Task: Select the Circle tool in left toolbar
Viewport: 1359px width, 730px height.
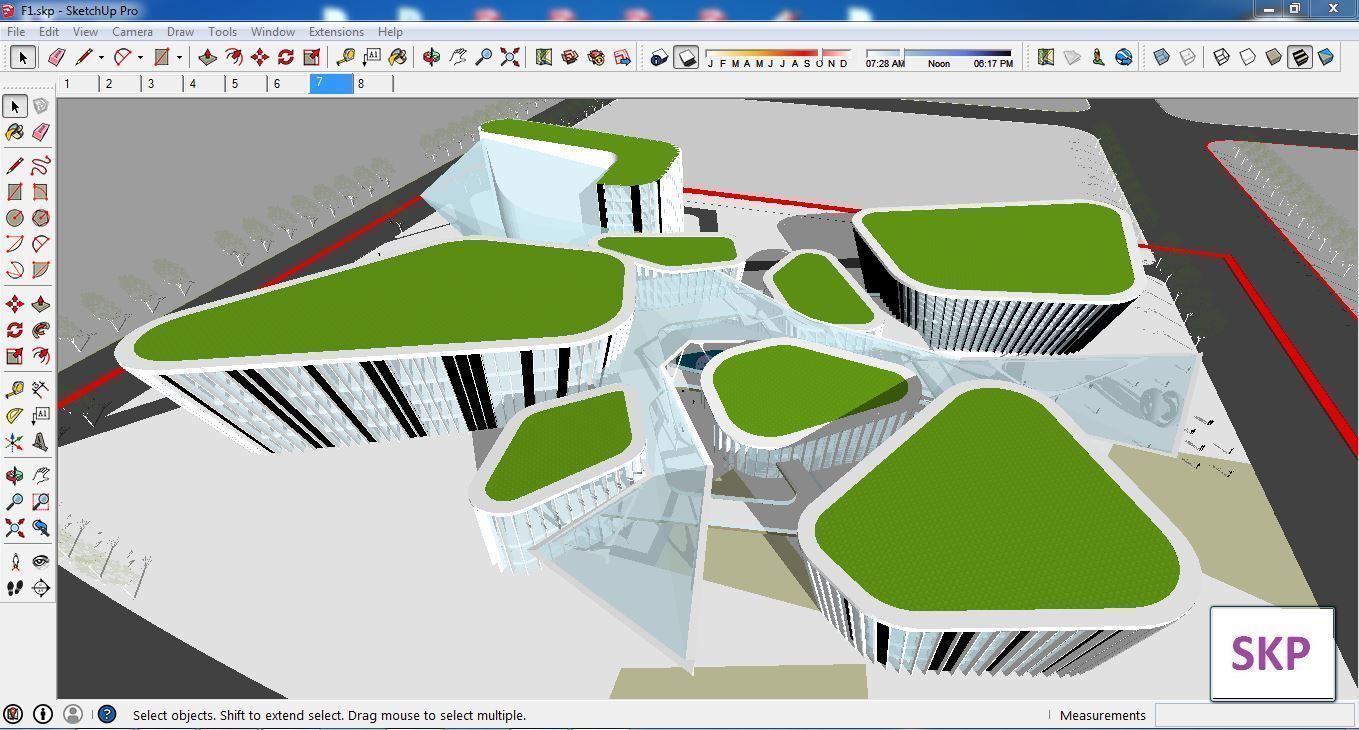Action: 15,218
